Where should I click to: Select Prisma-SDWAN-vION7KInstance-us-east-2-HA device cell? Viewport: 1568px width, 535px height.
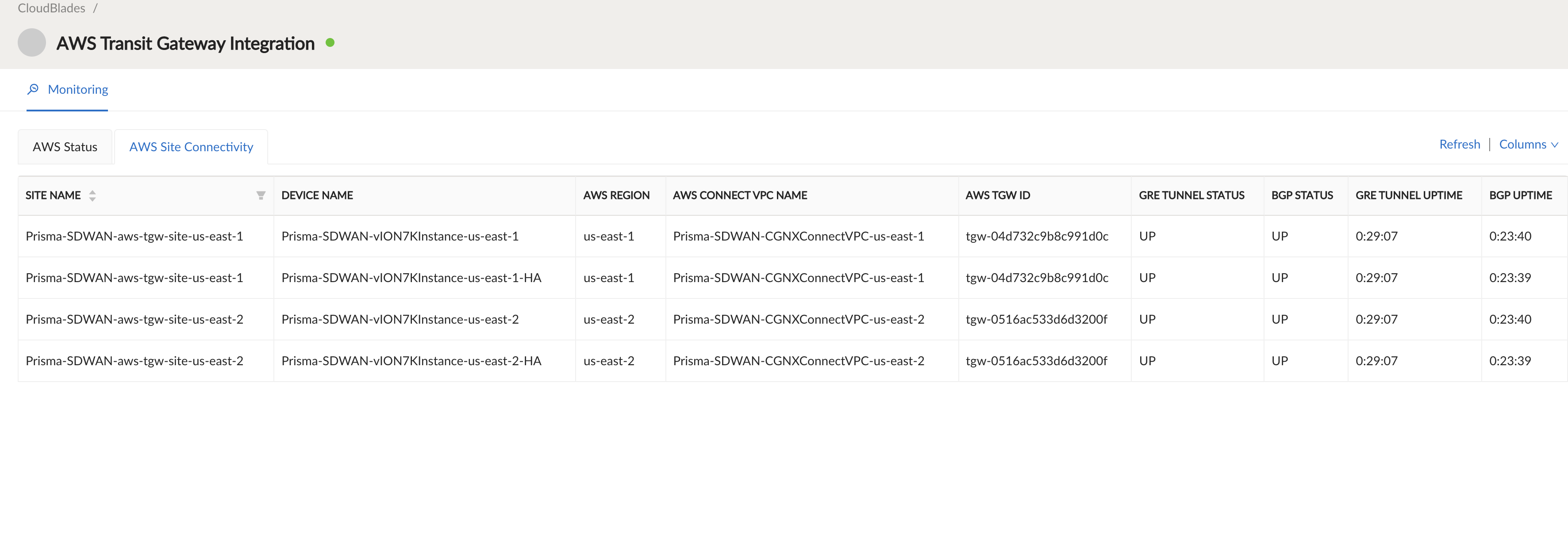pos(411,361)
